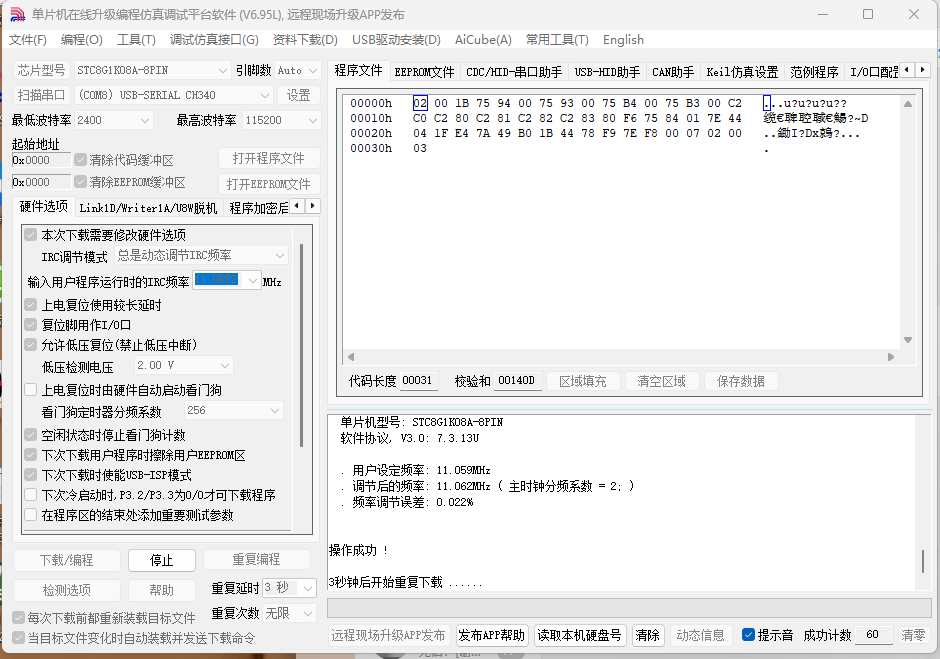940x659 pixels.
Task: Click the download progress bar
Action: pos(628,608)
